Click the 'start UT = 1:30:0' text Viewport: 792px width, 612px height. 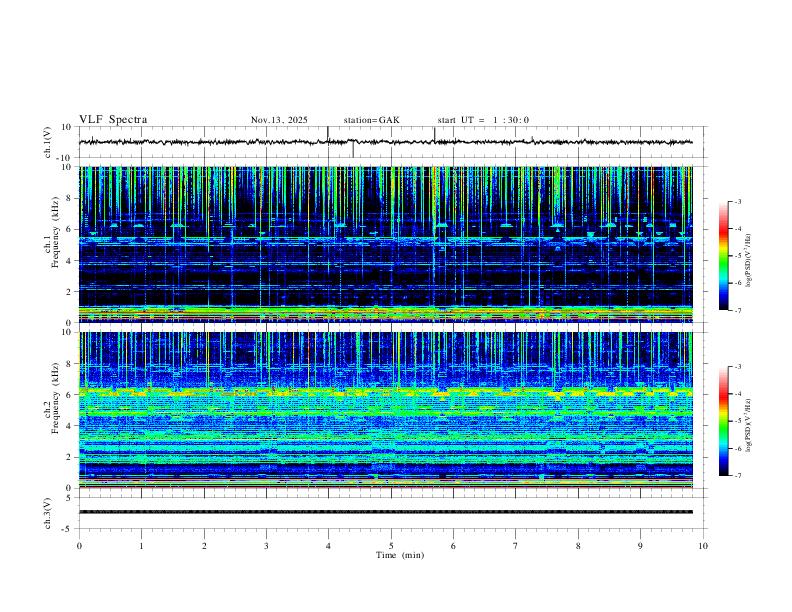click(x=483, y=120)
